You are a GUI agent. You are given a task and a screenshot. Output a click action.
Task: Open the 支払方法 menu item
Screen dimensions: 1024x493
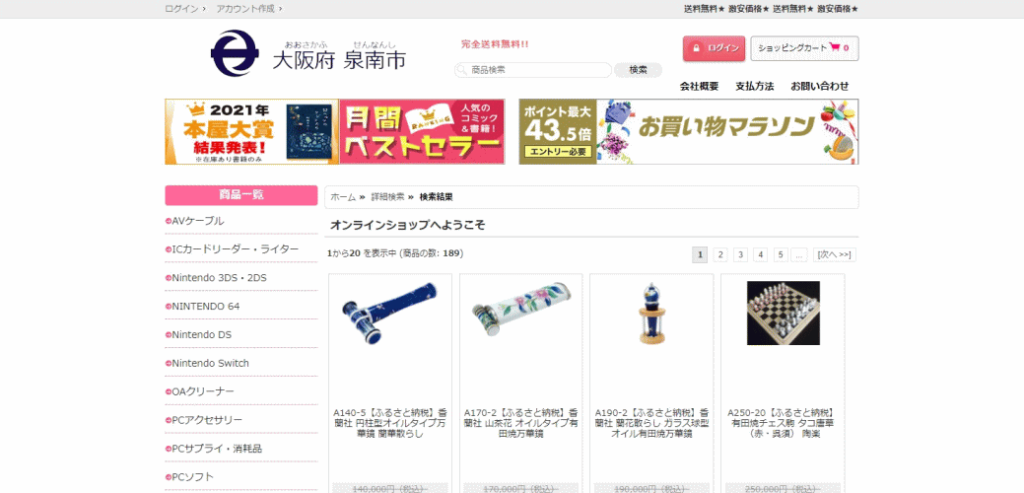pyautogui.click(x=754, y=86)
